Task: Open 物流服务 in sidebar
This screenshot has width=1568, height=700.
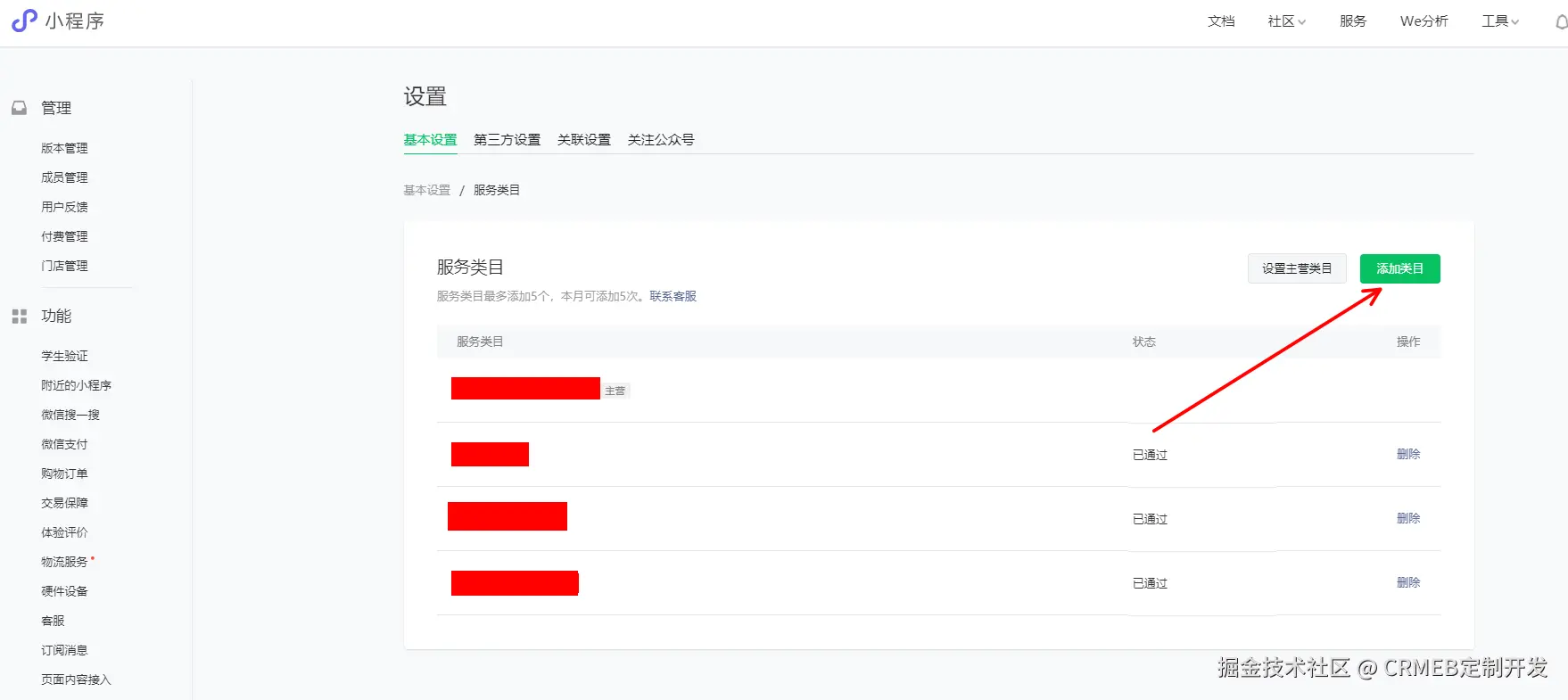Action: (64, 562)
